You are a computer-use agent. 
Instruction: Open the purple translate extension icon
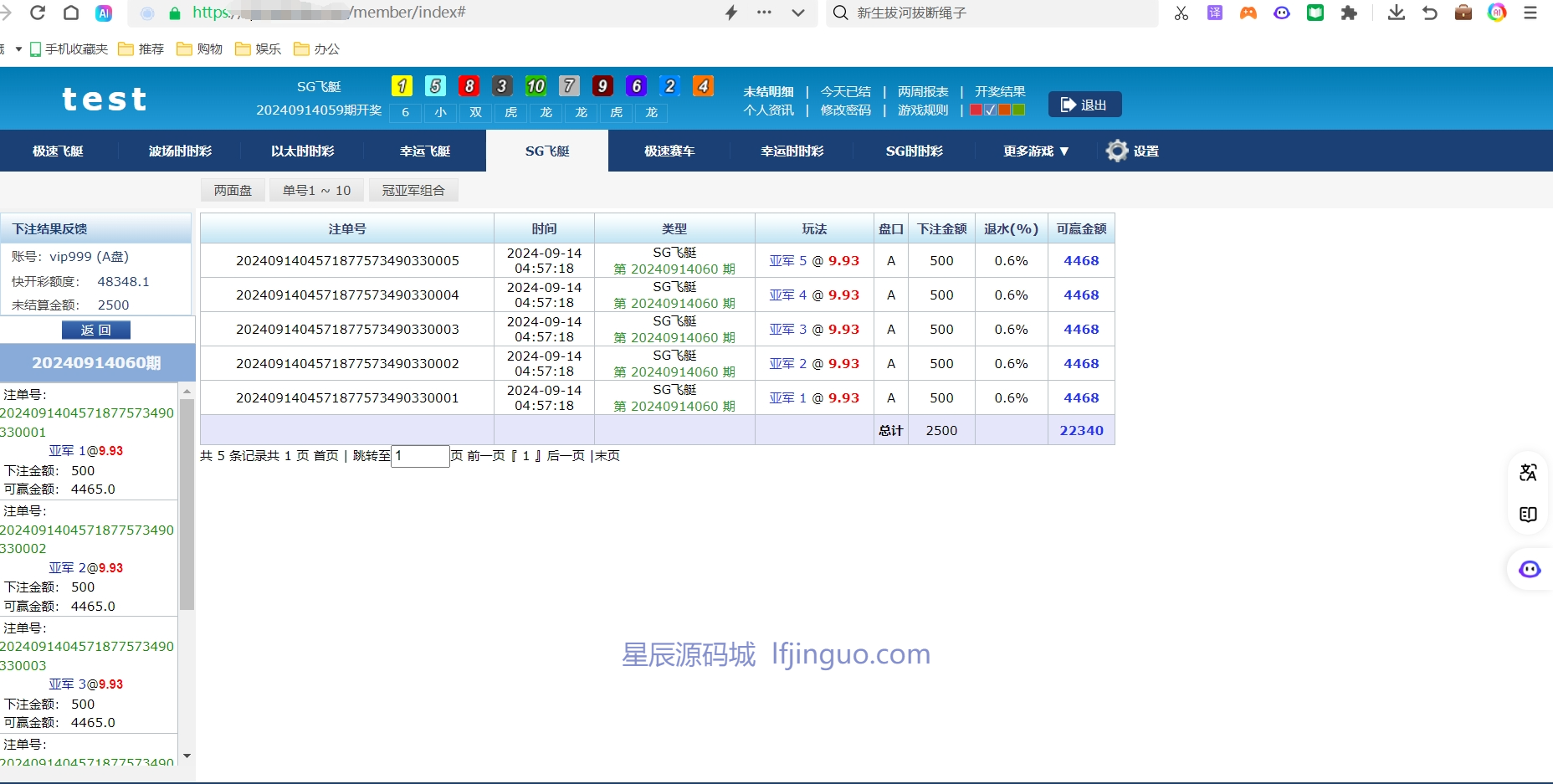point(1215,13)
